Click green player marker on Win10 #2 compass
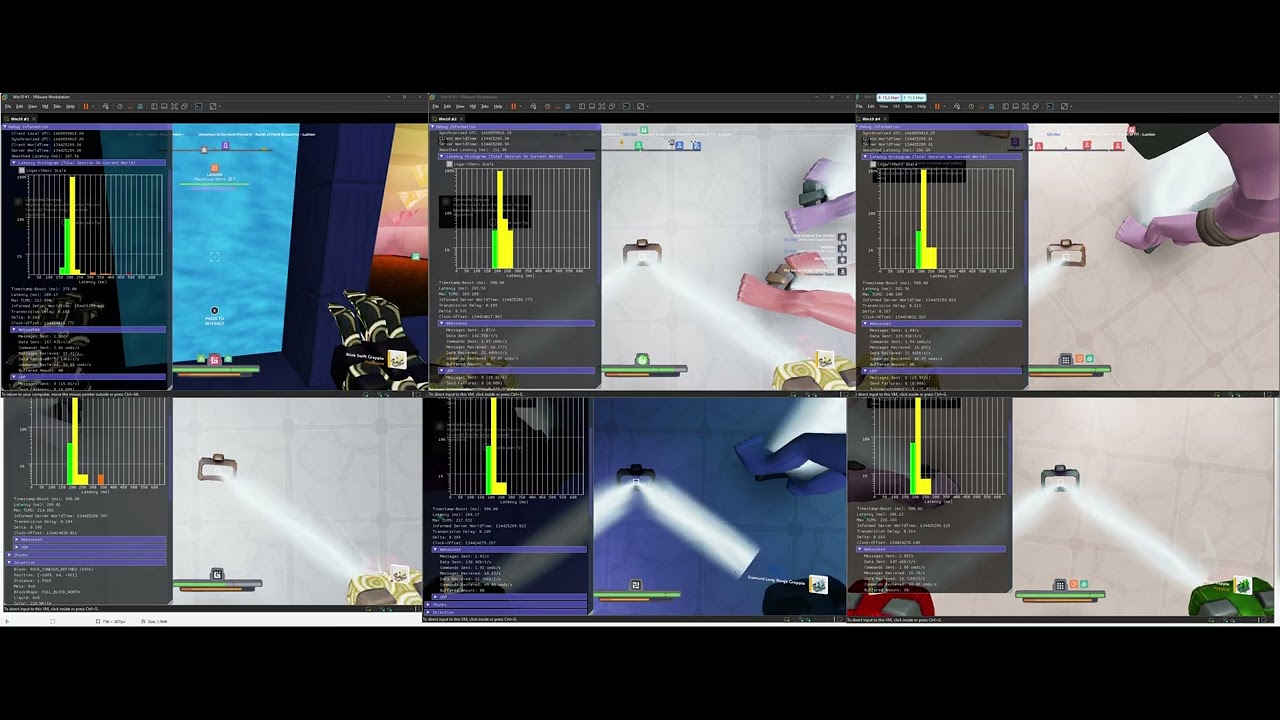This screenshot has height=720, width=1280. point(639,145)
